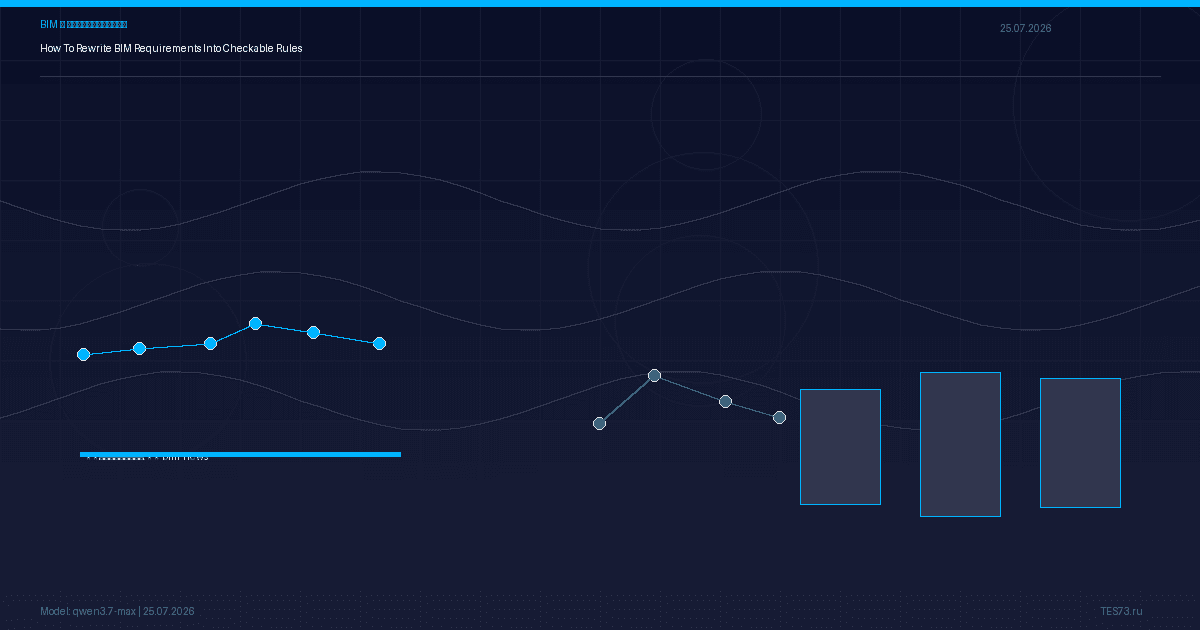Click the title "How To Rewrite BIM Requirements Into Checkable Rules"
Screen dimensions: 1200x630
pos(171,48)
